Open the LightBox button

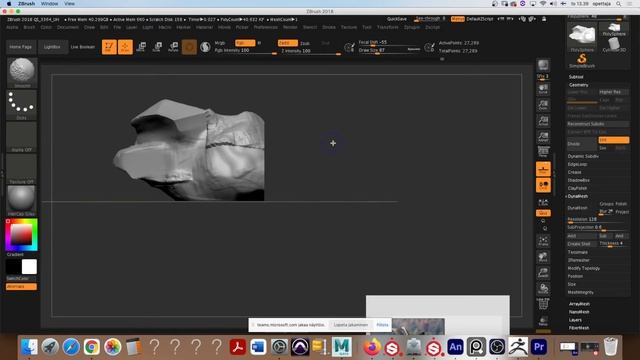52,47
